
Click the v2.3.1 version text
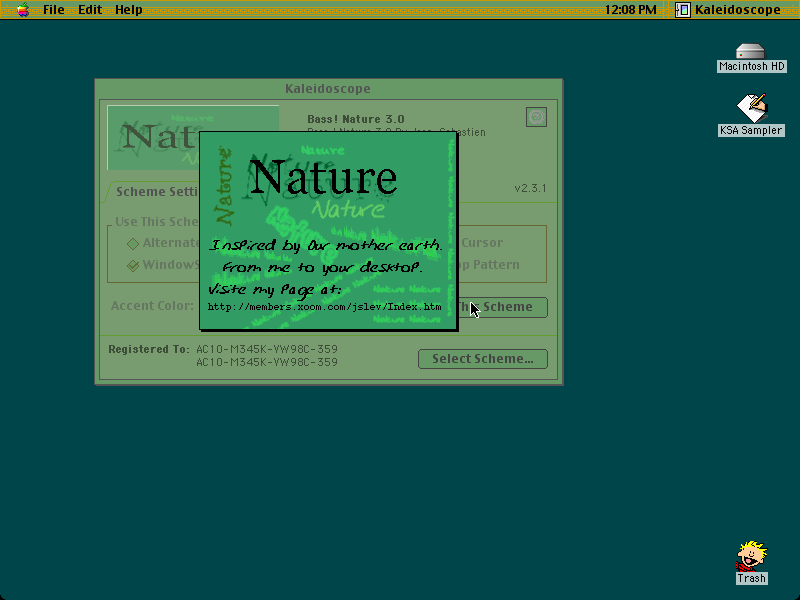(x=530, y=188)
